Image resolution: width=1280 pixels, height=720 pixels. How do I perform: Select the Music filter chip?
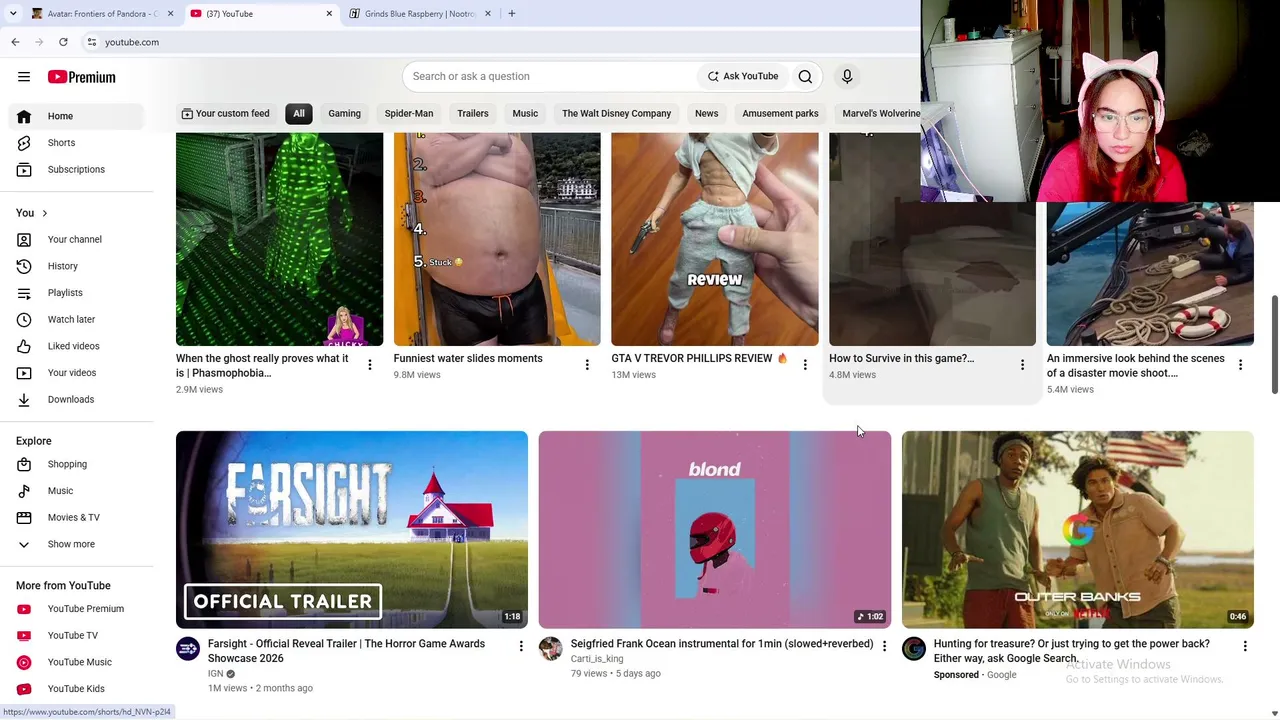tap(525, 113)
